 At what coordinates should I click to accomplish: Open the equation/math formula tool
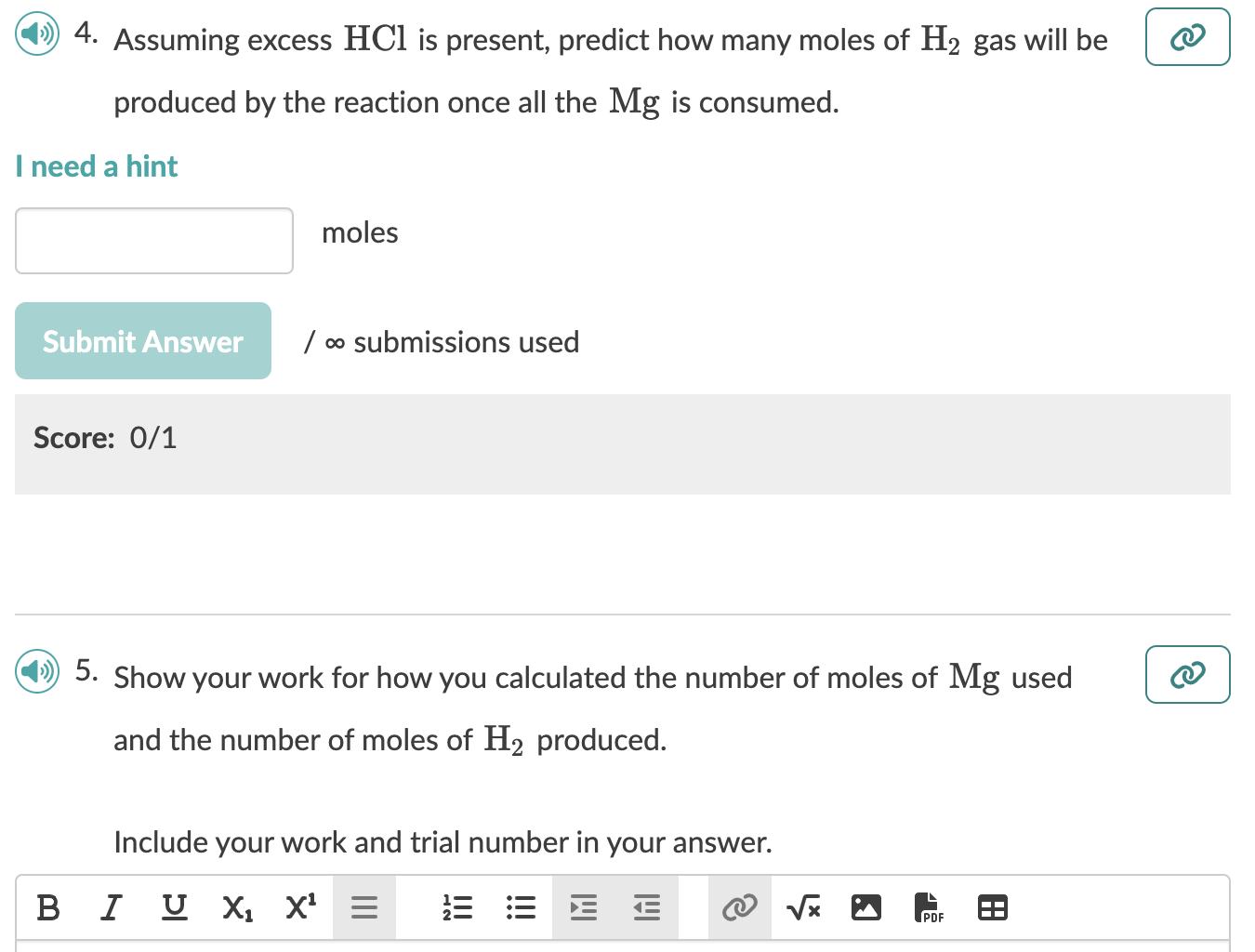(x=802, y=907)
